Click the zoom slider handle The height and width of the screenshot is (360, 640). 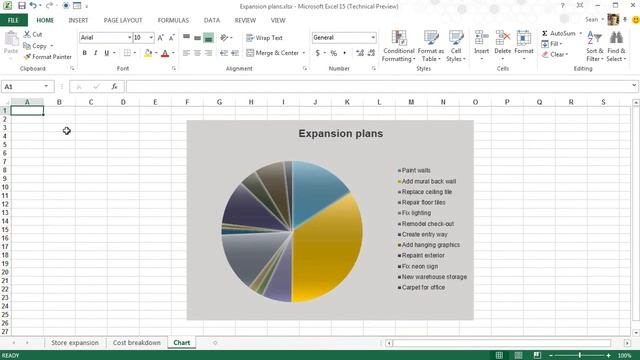(x=580, y=356)
